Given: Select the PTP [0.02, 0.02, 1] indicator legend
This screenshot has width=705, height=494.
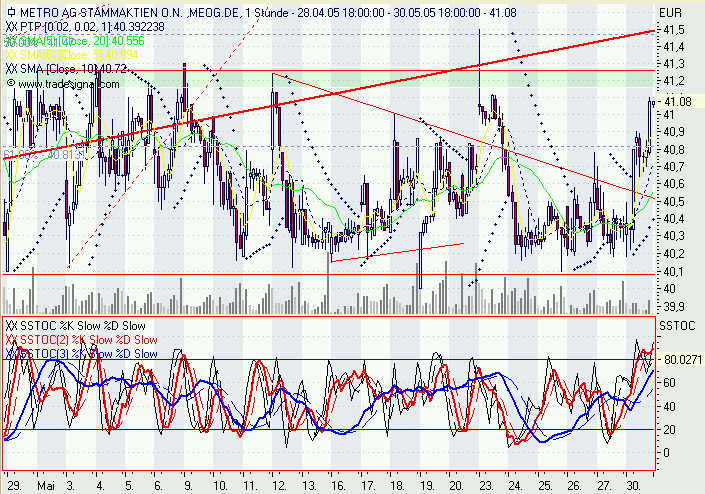Looking at the screenshot, I should point(85,27).
